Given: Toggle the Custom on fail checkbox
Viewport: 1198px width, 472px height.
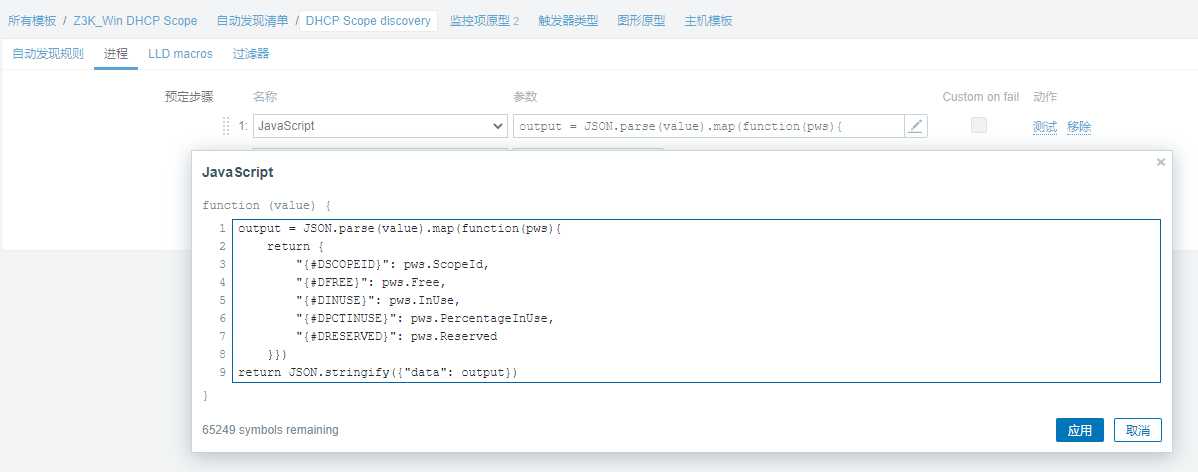Looking at the screenshot, I should 979,125.
